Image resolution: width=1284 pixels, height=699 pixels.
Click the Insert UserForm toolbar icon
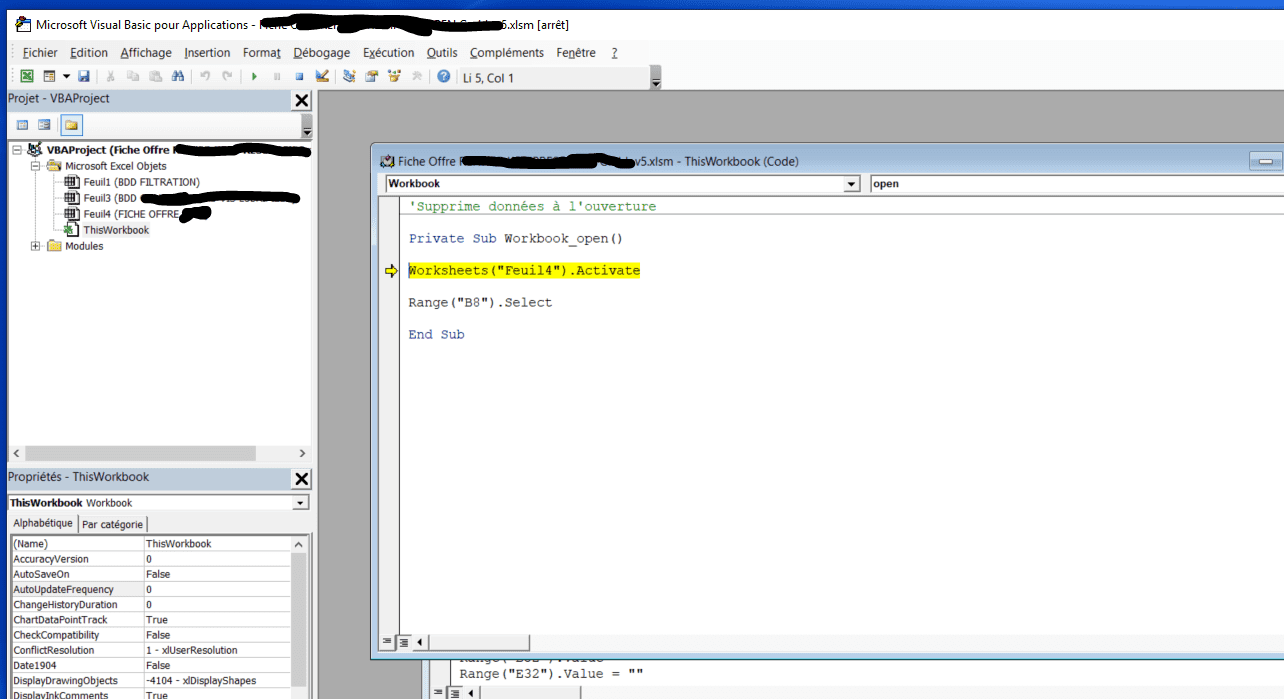pos(49,76)
